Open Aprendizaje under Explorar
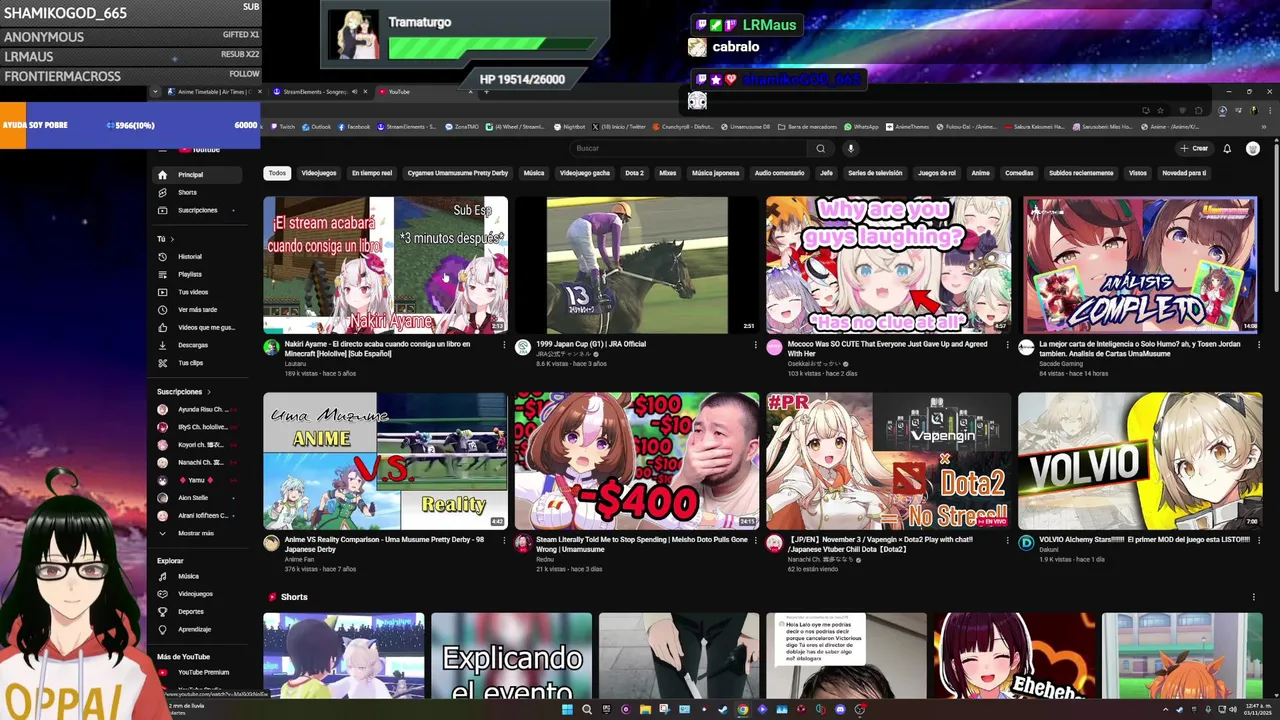The height and width of the screenshot is (720, 1280). [x=198, y=629]
